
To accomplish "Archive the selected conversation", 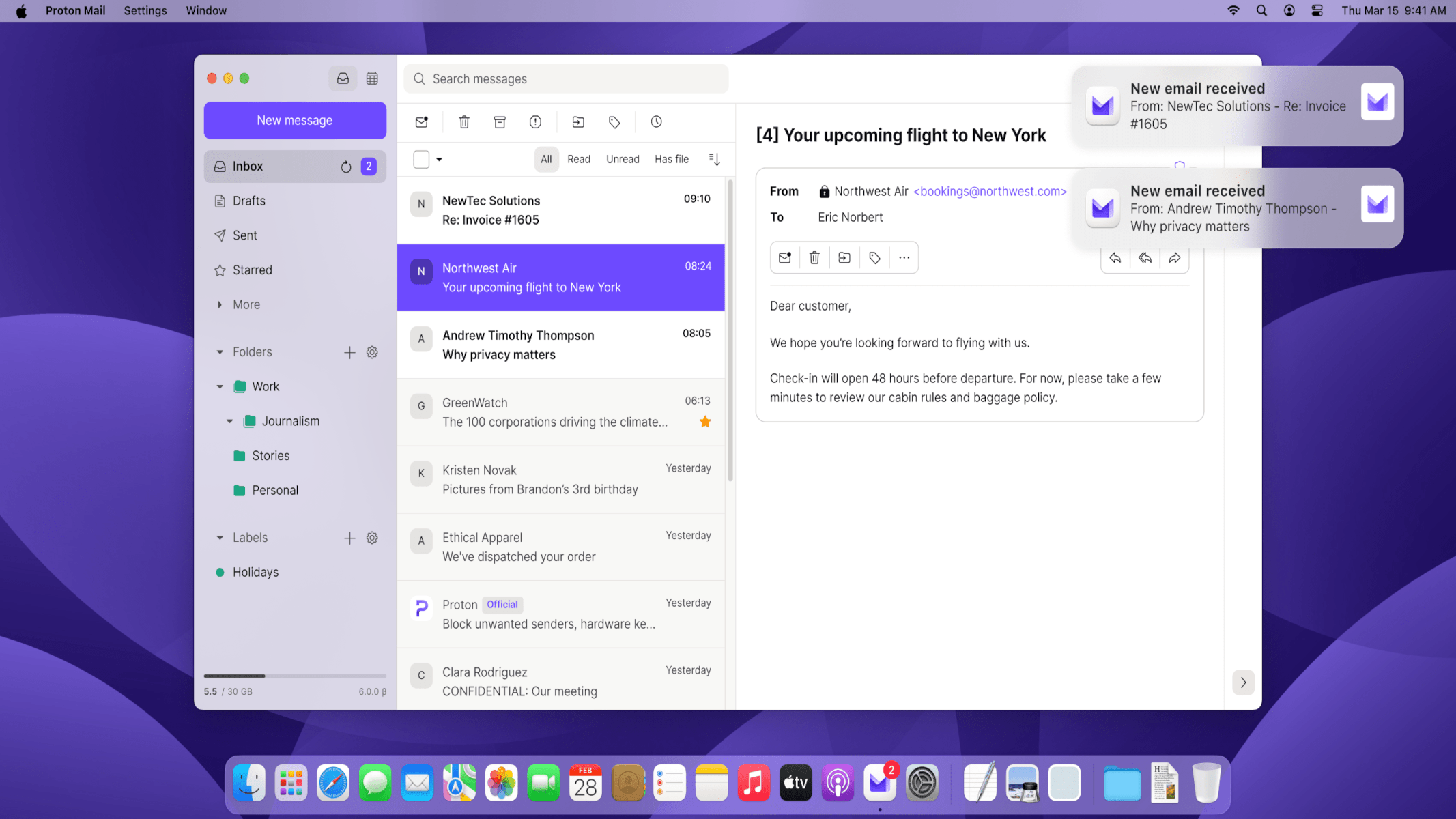I will click(x=500, y=121).
